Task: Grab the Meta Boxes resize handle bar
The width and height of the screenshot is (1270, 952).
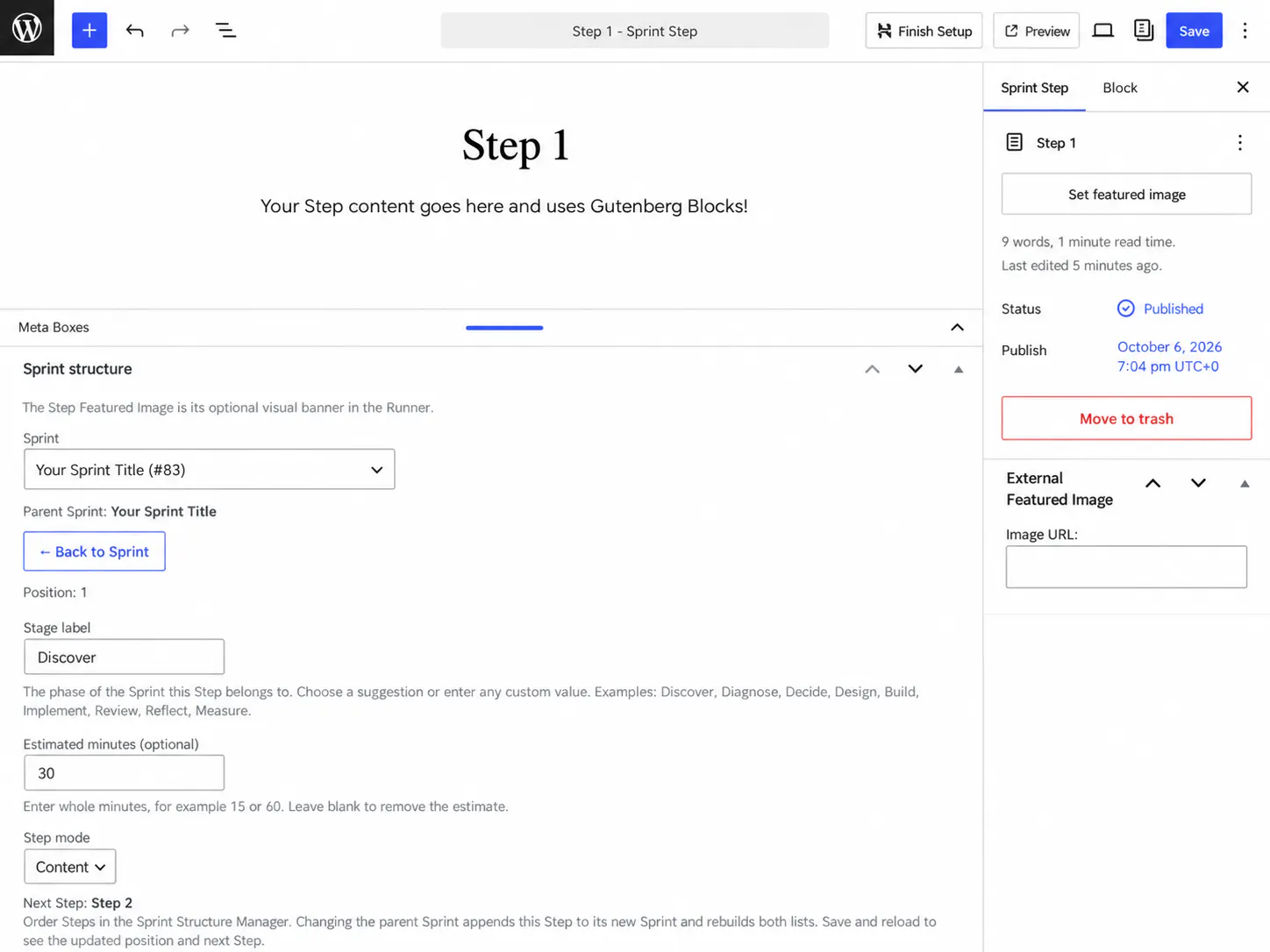Action: click(x=504, y=328)
